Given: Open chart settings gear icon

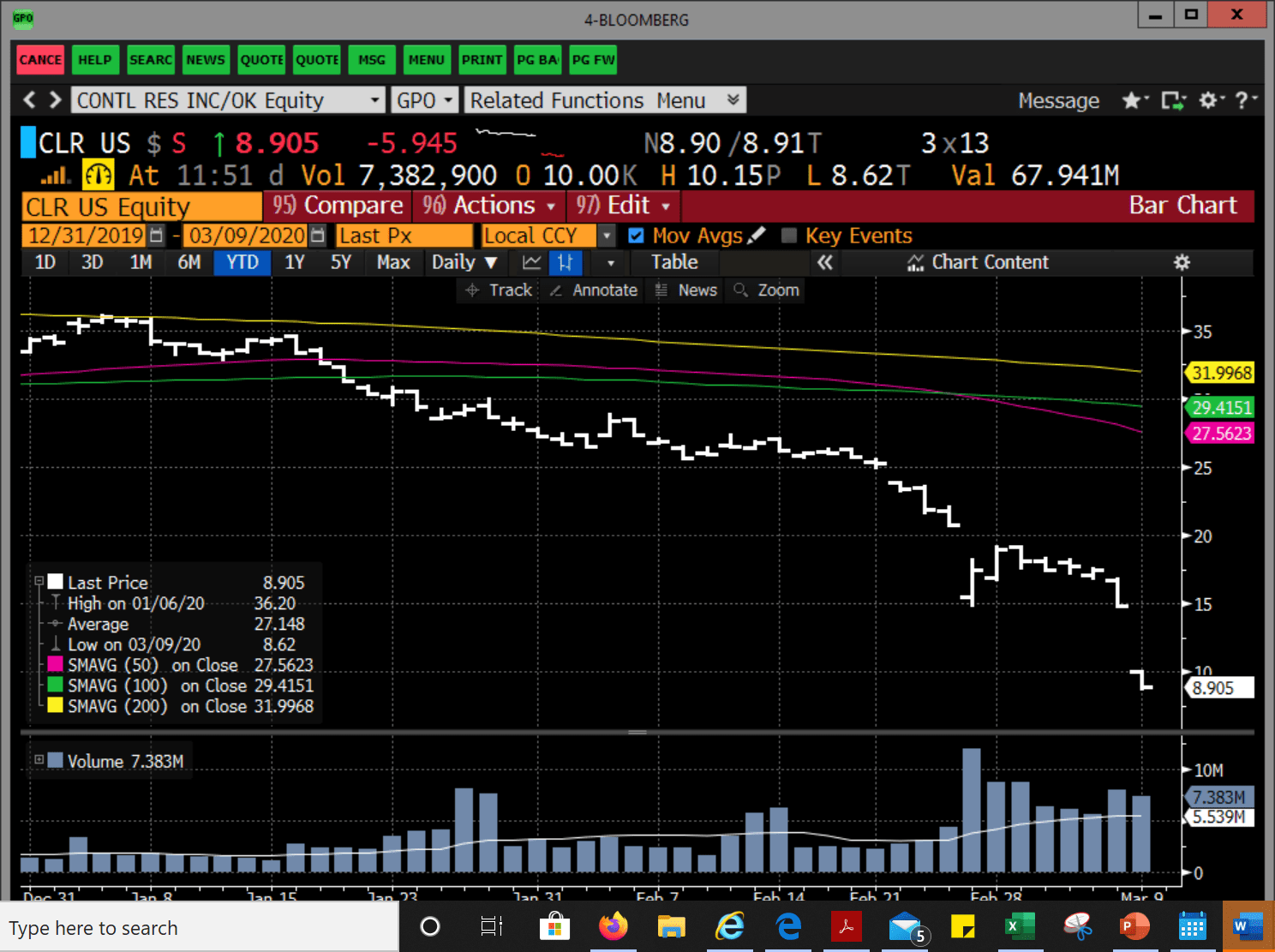Looking at the screenshot, I should click(1182, 263).
